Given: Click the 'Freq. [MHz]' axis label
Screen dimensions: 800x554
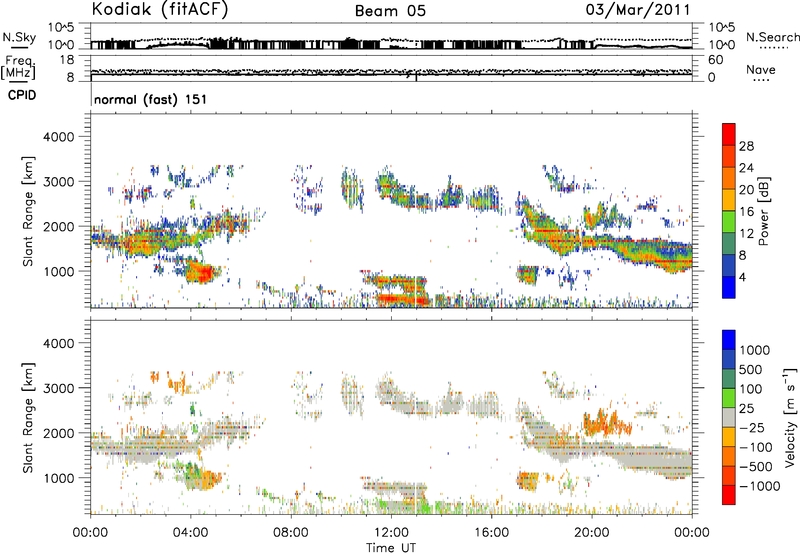Looking at the screenshot, I should pyautogui.click(x=18, y=67).
